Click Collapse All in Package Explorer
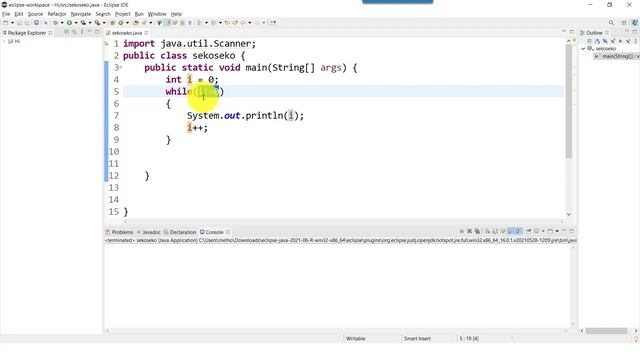Viewport: 640px width, 360px height. (x=67, y=32)
